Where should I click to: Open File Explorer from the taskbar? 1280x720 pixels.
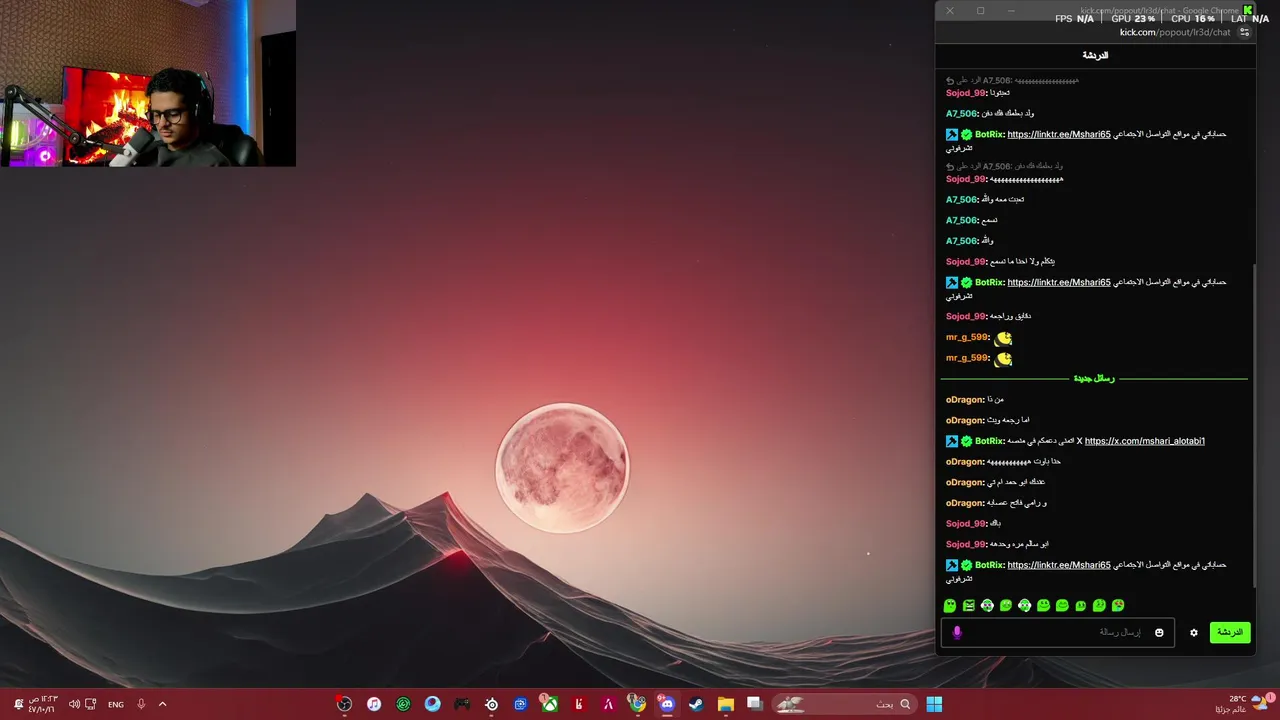pos(725,704)
